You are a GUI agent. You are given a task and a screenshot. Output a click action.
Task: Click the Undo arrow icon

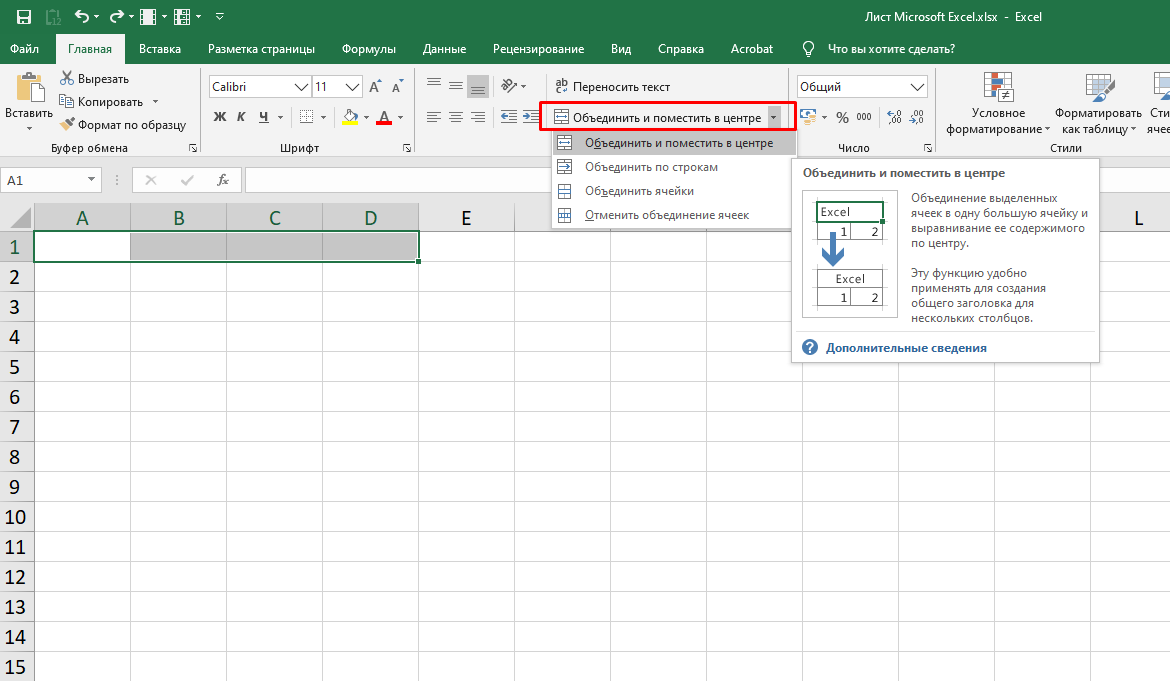click(81, 16)
